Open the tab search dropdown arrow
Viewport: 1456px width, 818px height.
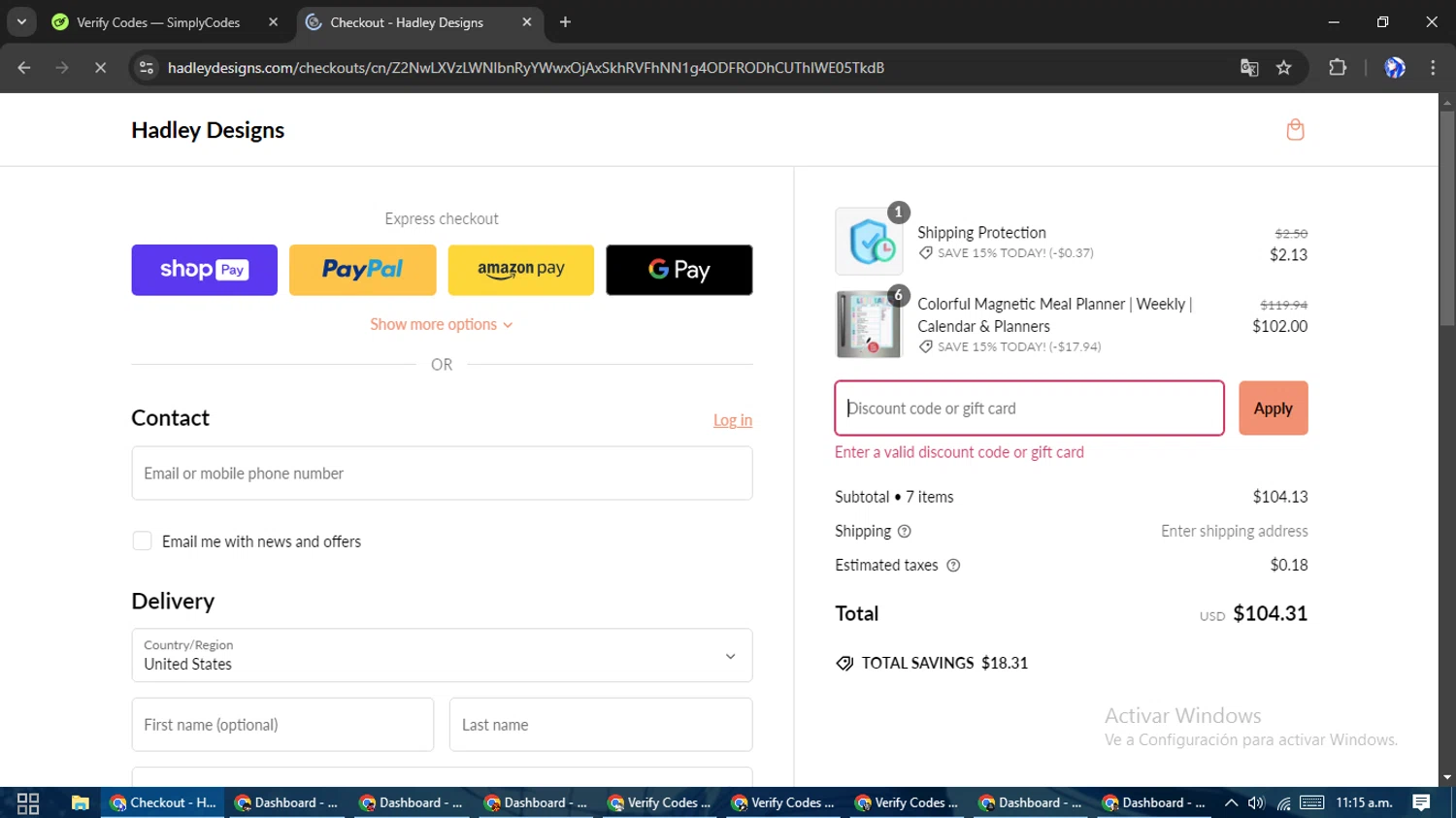point(21,22)
